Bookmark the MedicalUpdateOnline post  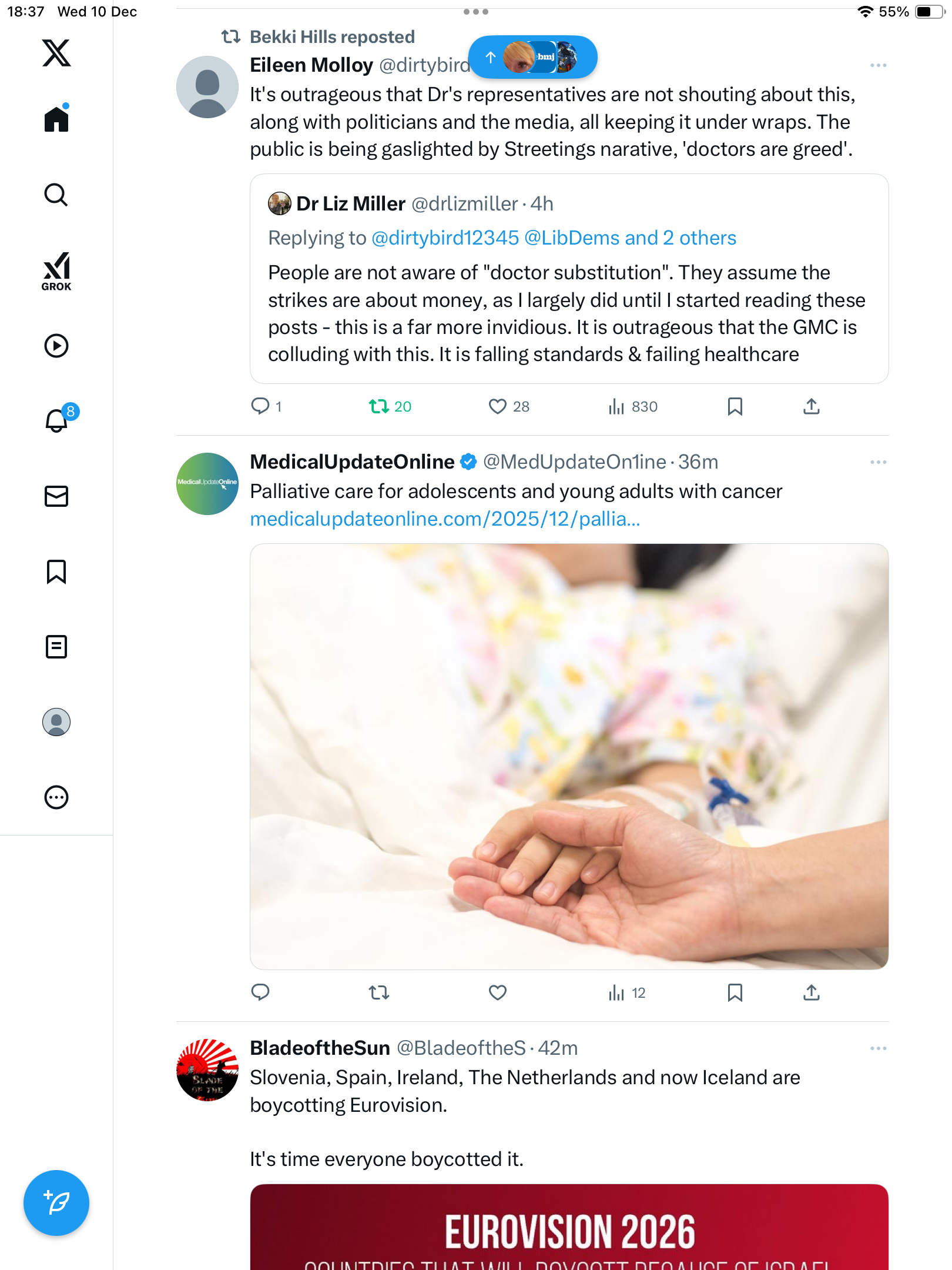(735, 993)
